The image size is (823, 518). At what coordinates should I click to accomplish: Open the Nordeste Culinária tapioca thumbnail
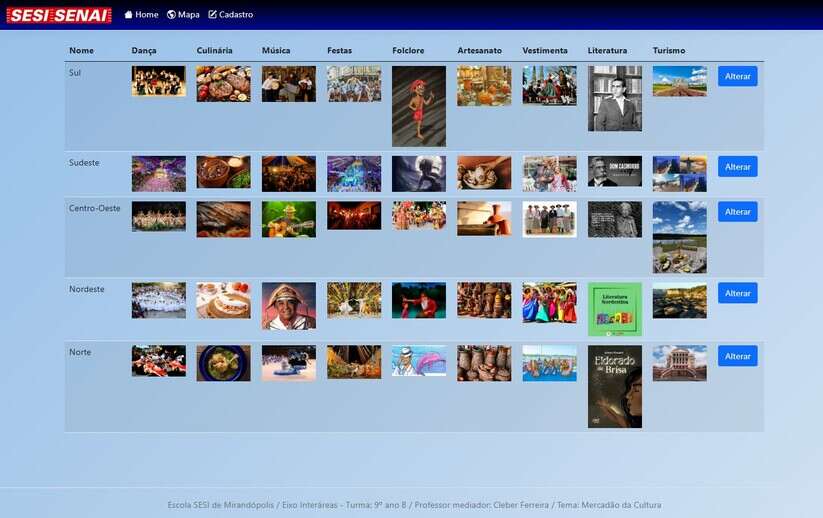(x=224, y=300)
